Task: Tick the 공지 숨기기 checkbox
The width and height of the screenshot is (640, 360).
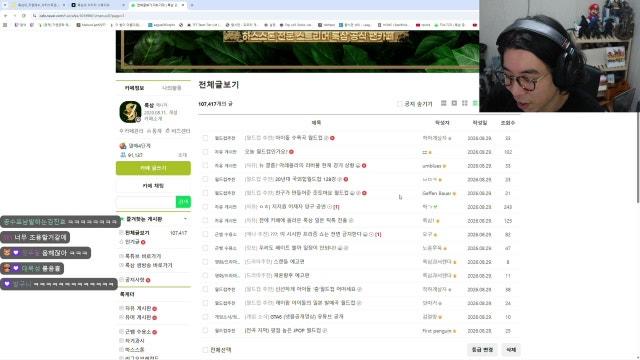Action: pyautogui.click(x=400, y=104)
